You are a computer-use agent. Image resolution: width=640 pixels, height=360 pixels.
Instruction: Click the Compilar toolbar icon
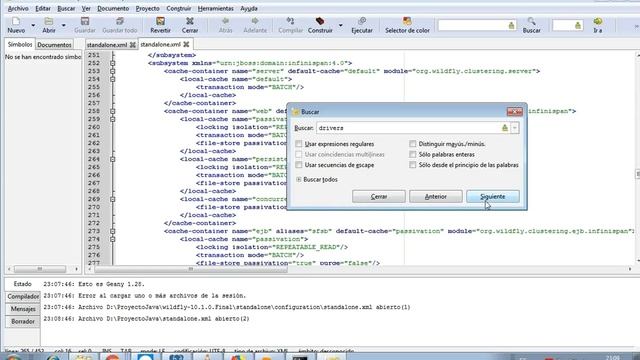(x=291, y=21)
